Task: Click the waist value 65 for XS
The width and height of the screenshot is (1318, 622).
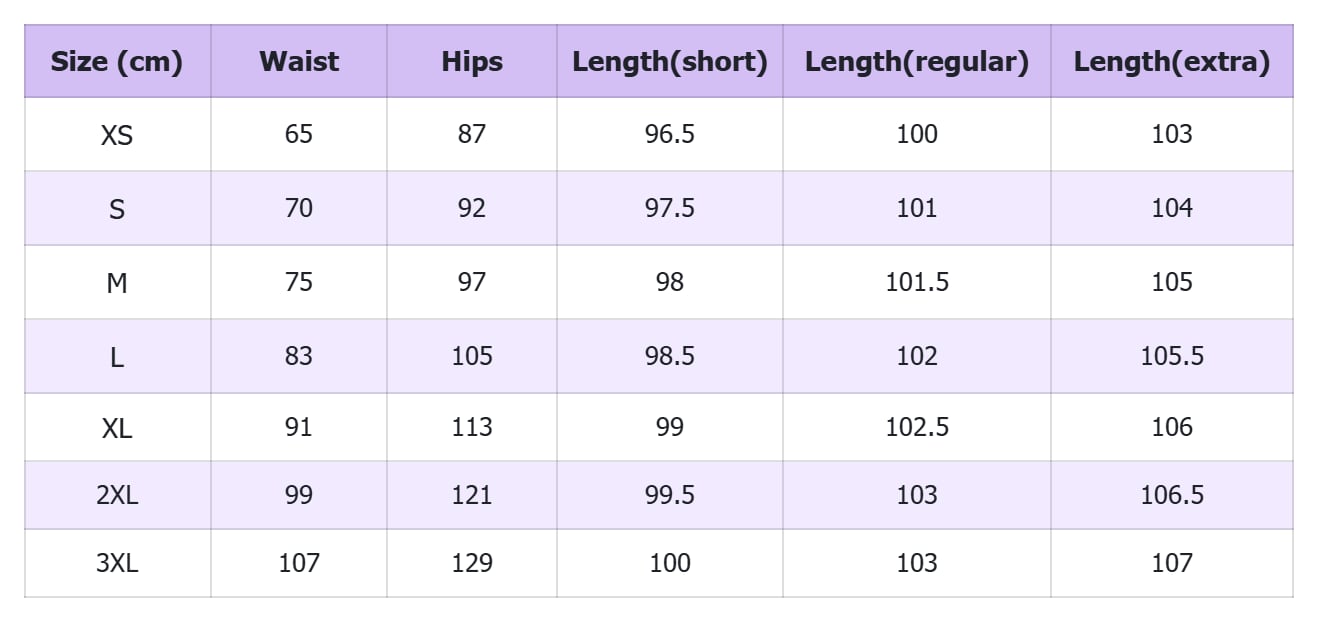Action: coord(299,134)
